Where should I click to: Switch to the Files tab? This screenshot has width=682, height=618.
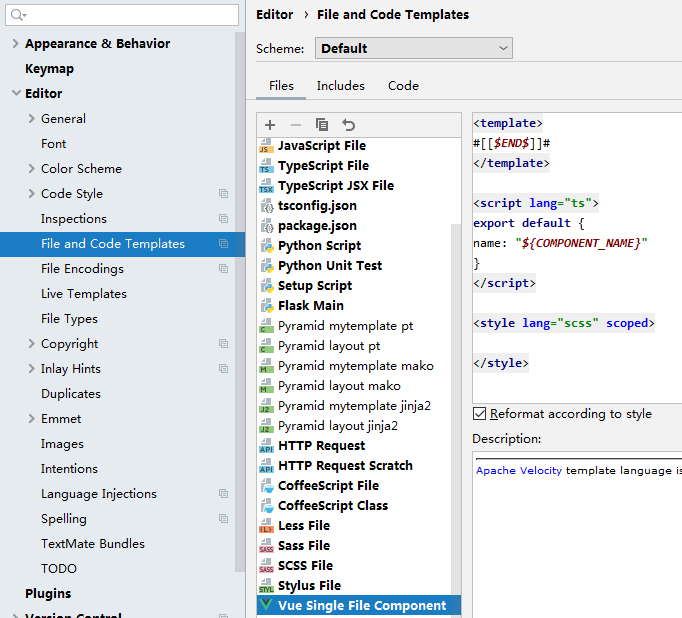pyautogui.click(x=281, y=86)
